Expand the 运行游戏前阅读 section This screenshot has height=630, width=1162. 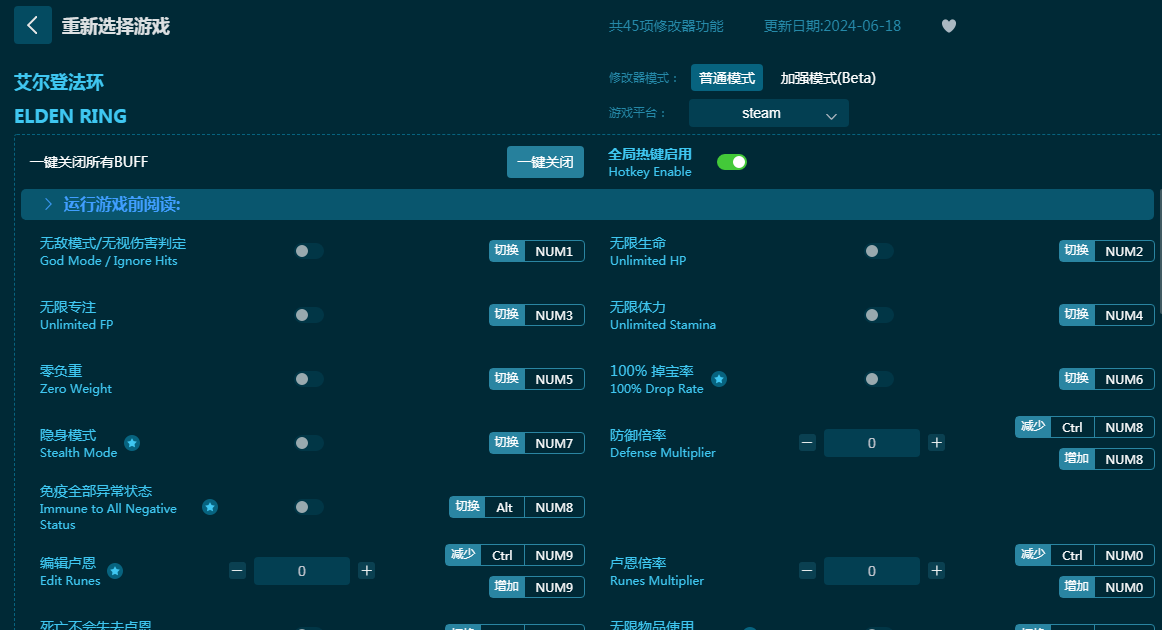(x=587, y=205)
